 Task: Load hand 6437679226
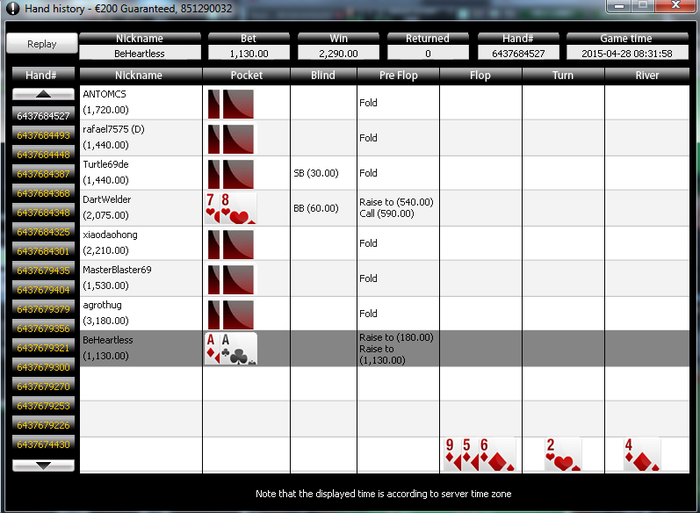coord(43,425)
